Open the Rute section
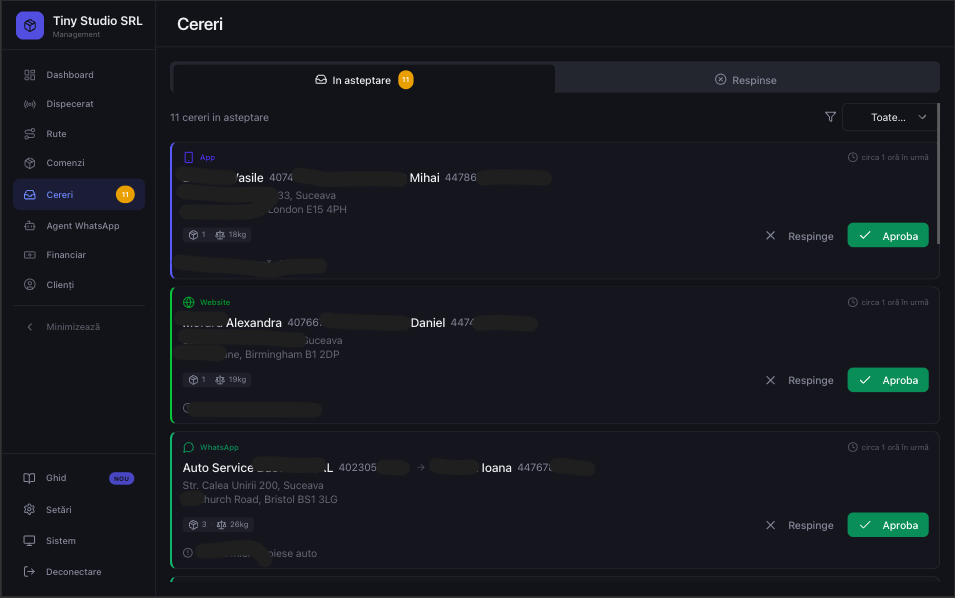Image resolution: width=955 pixels, height=598 pixels. point(55,133)
